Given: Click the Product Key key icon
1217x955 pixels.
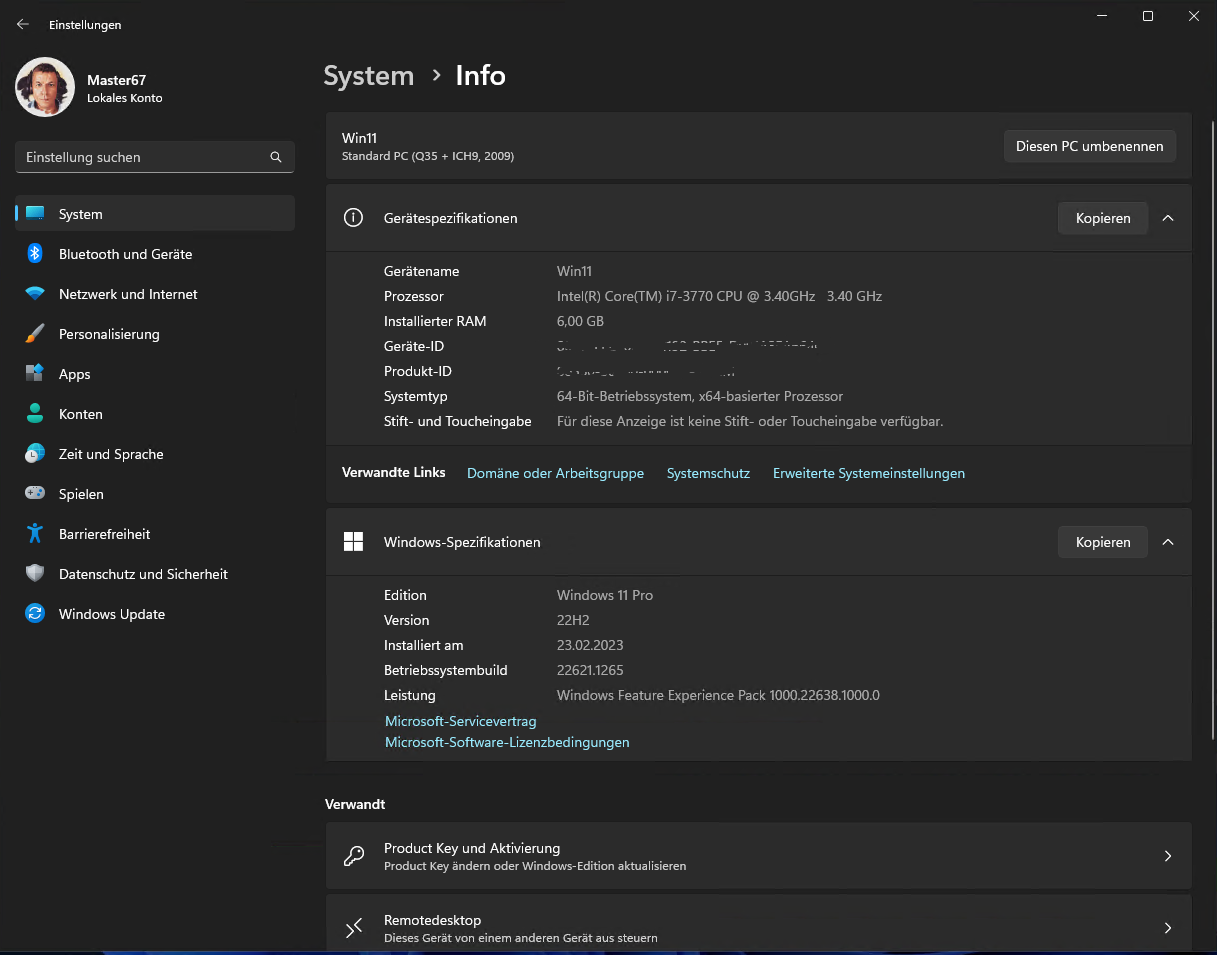Looking at the screenshot, I should pos(354,856).
